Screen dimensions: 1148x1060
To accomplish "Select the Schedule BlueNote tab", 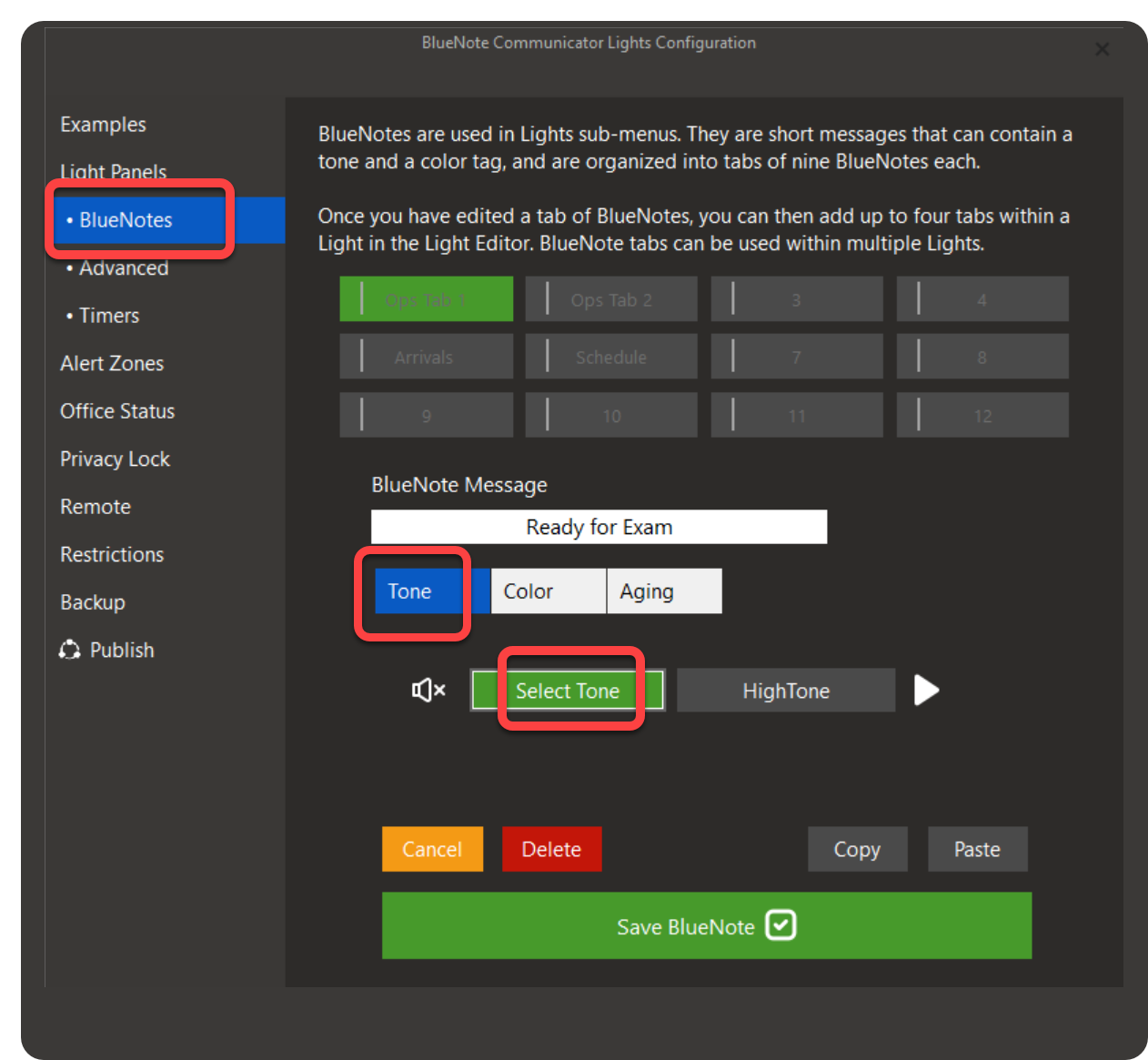I will [x=611, y=357].
